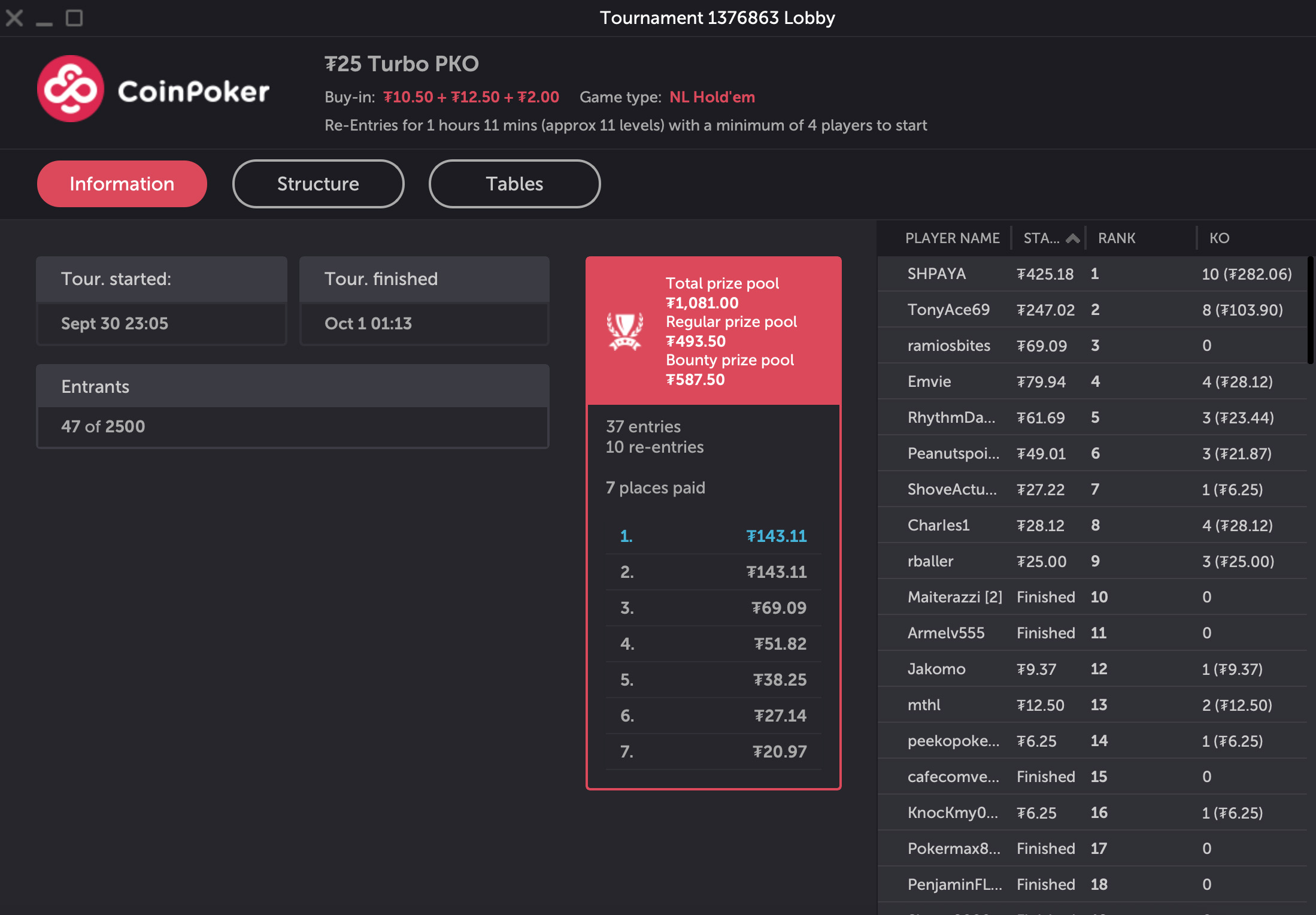The image size is (1316, 915).
Task: Click the Tour. finished date box
Action: point(424,323)
